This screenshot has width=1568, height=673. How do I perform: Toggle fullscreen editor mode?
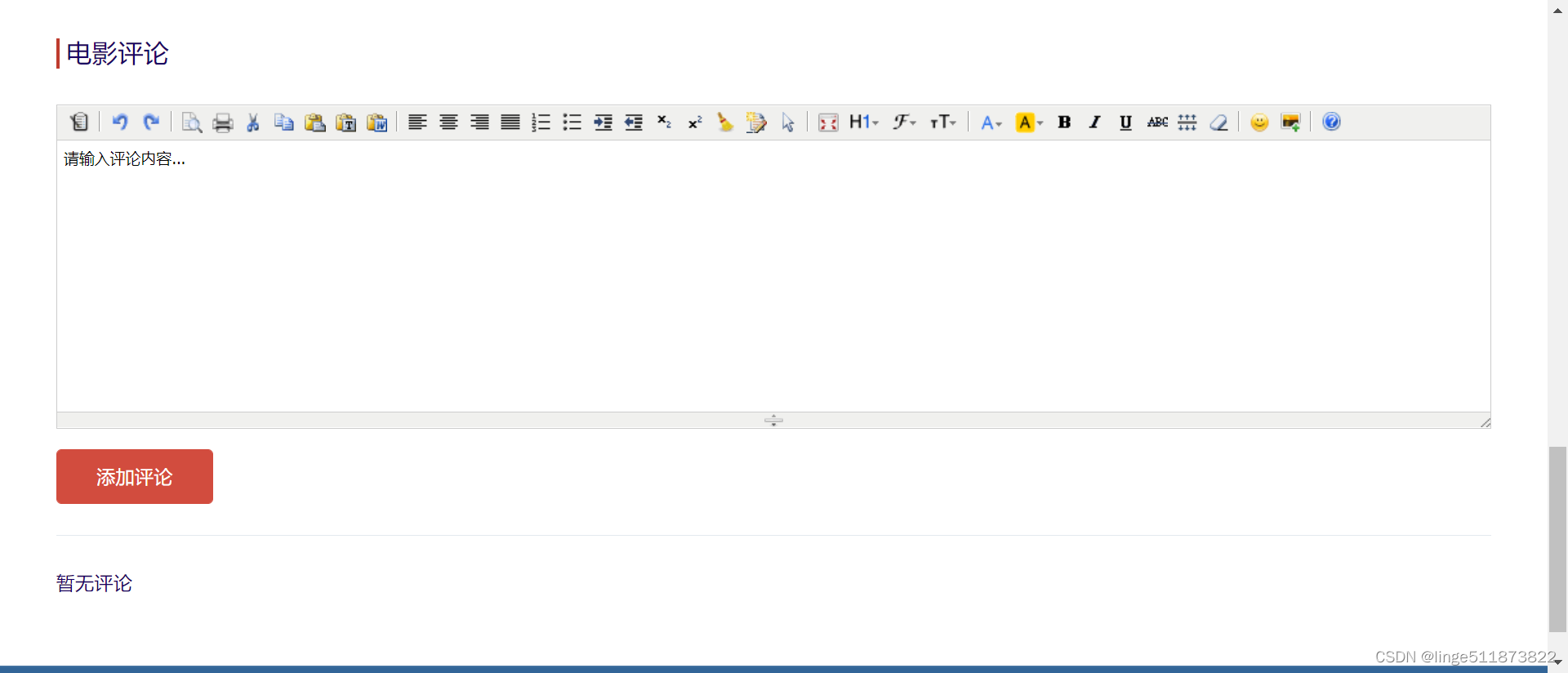coord(828,122)
